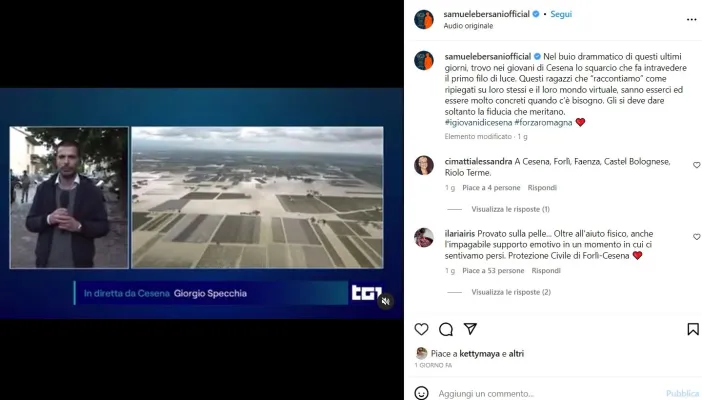Open comments via the speech bubble icon
This screenshot has height=400, width=702.
click(x=446, y=329)
